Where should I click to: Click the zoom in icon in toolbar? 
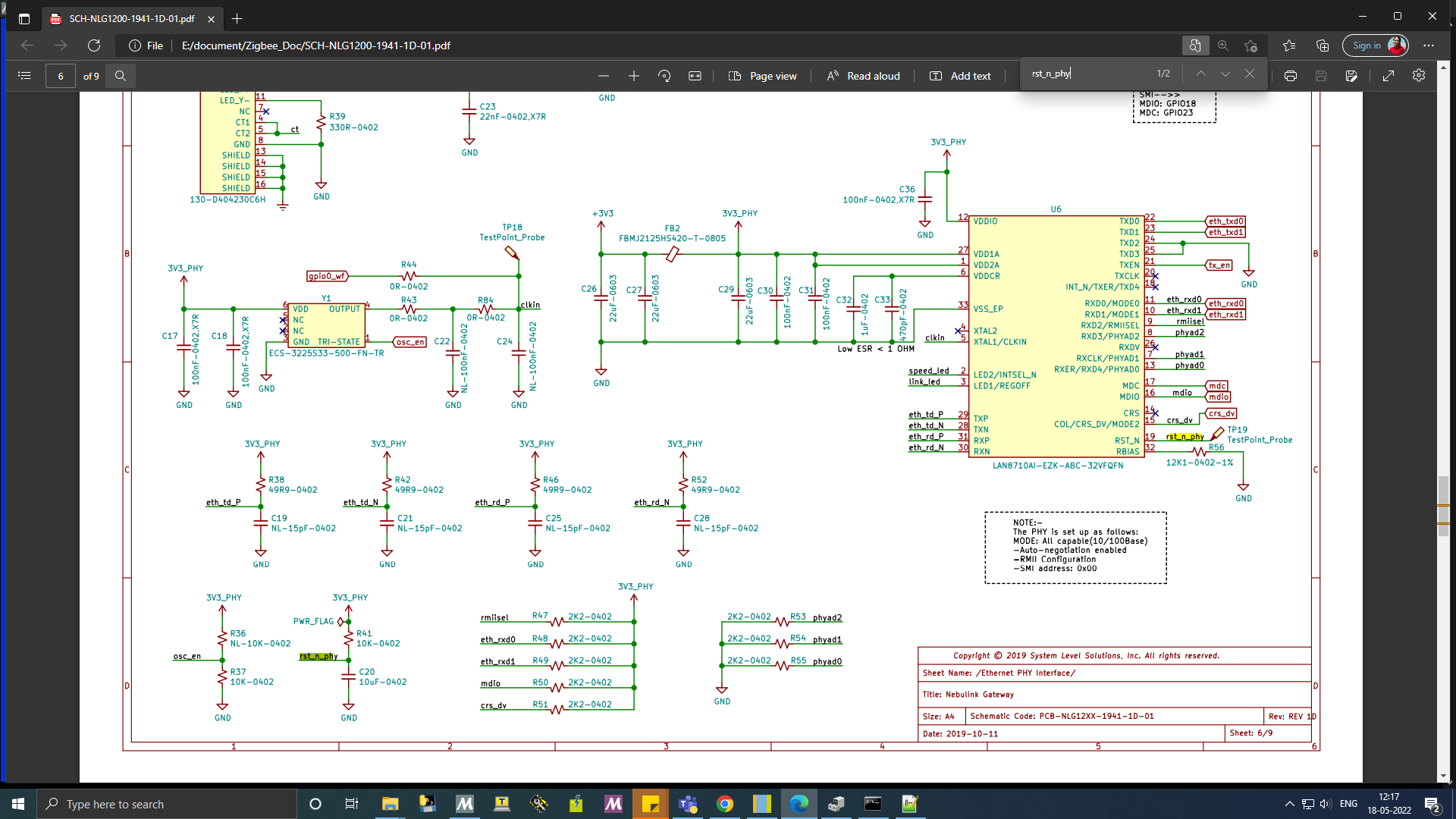(633, 74)
